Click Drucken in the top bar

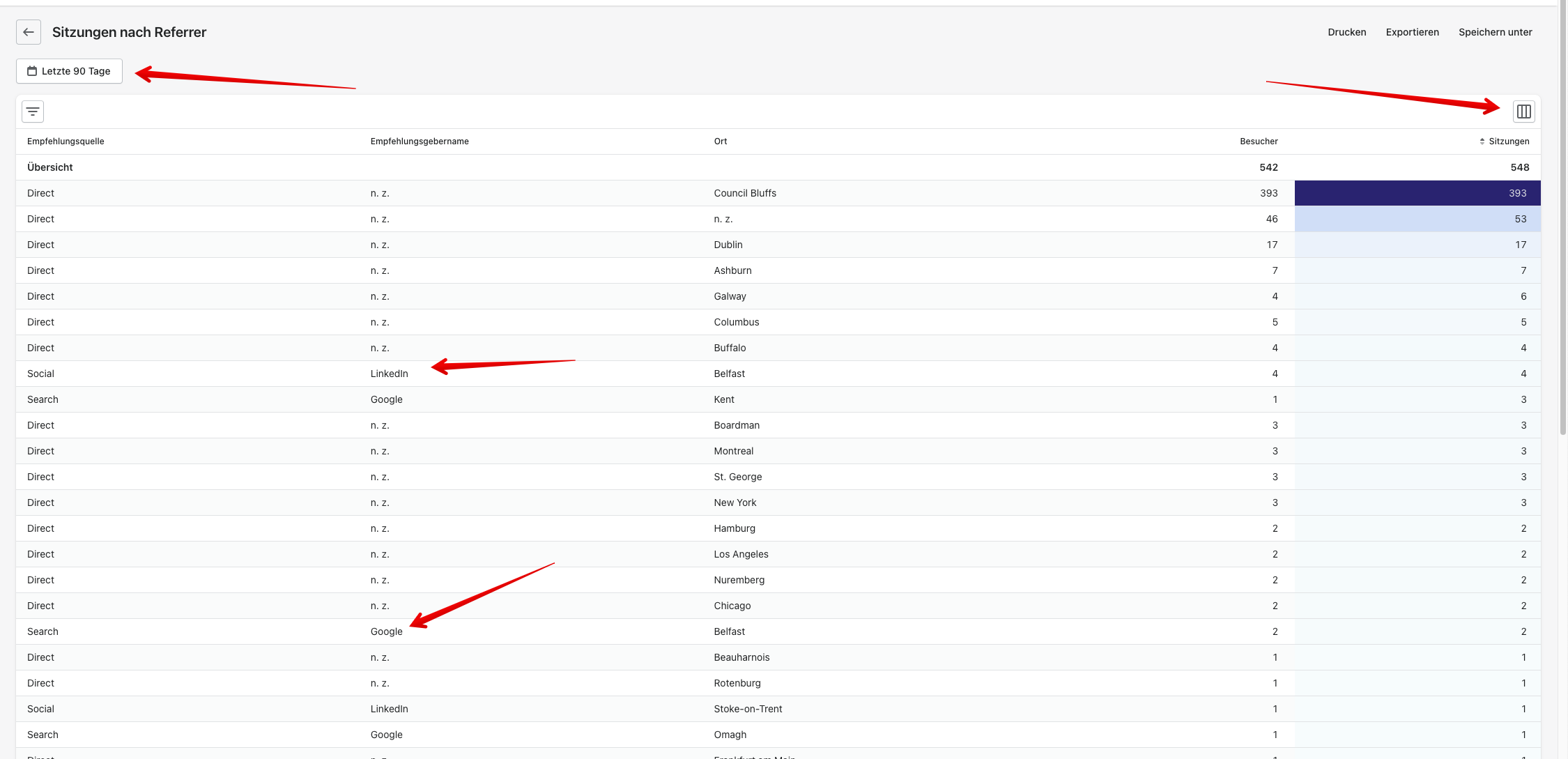pyautogui.click(x=1346, y=32)
